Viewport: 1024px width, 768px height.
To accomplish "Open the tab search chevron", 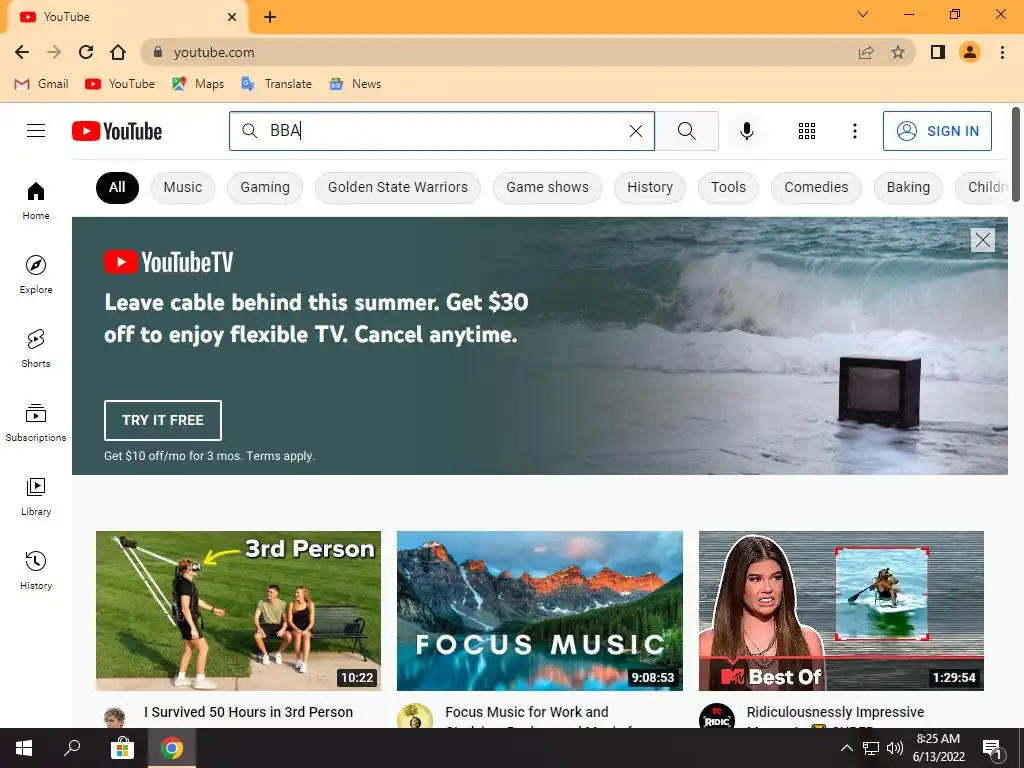I will point(863,14).
